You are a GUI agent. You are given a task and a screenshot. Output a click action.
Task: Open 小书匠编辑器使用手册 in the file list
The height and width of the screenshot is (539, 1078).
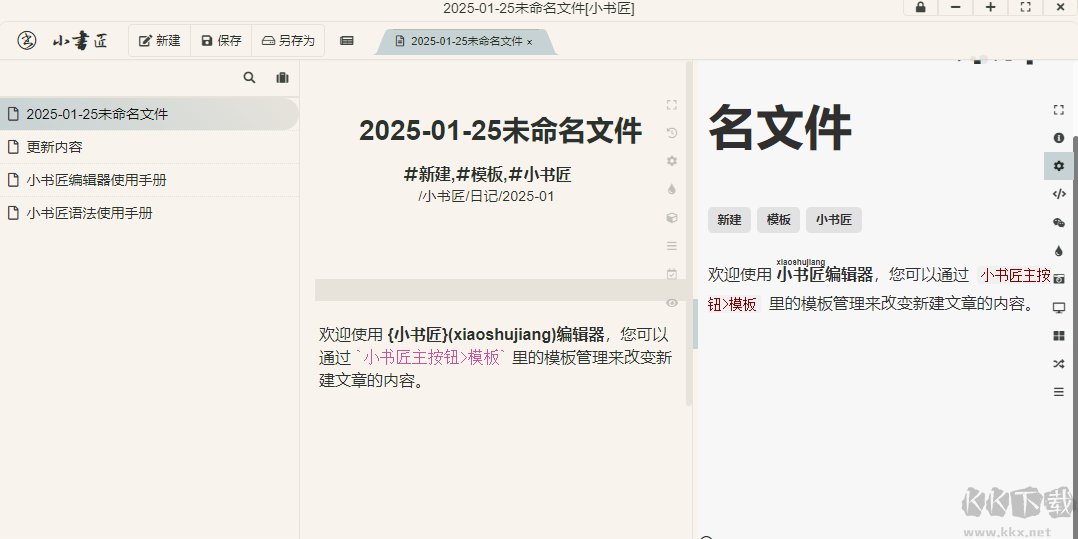pos(96,180)
